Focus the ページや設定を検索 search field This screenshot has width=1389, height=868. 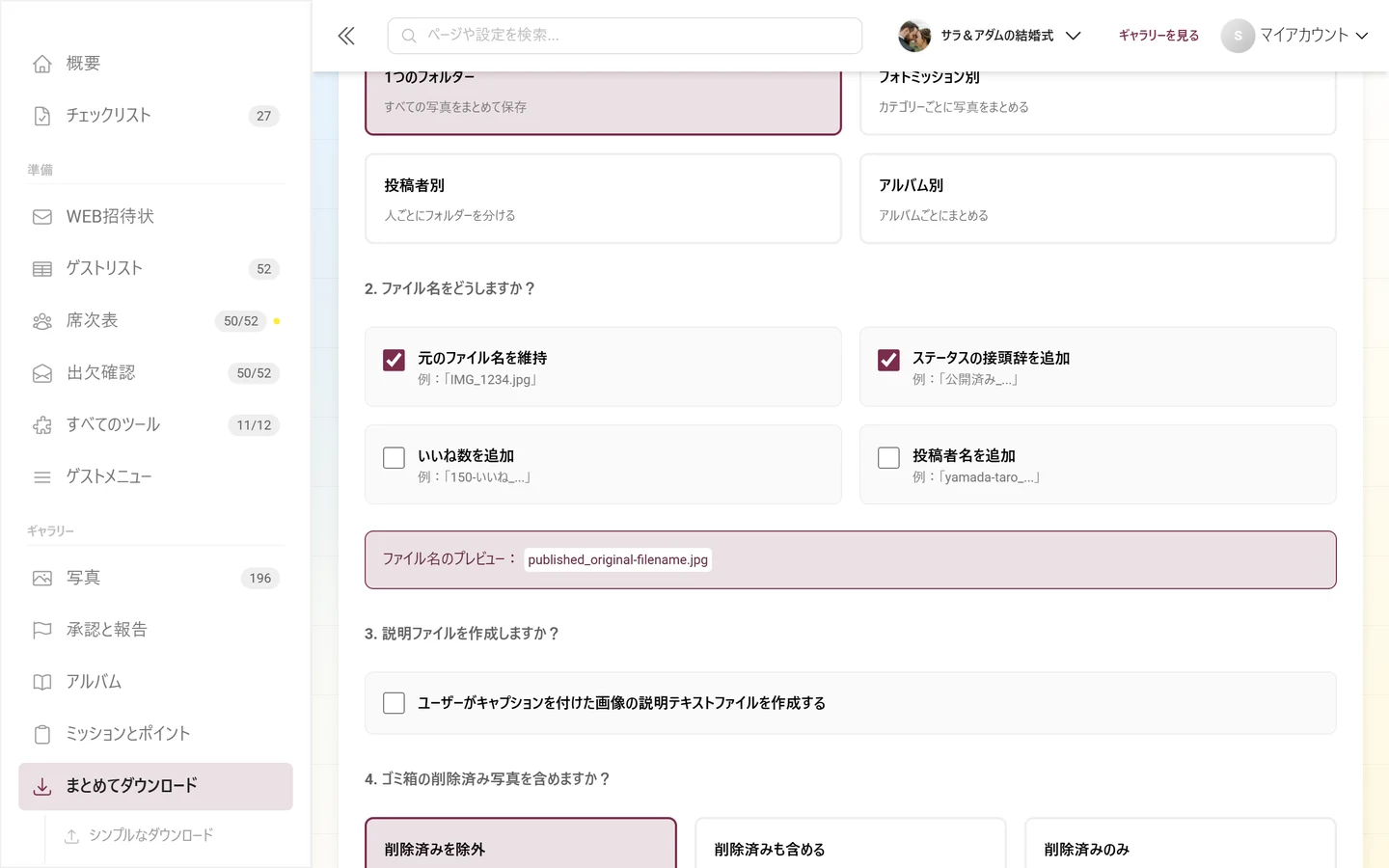(x=625, y=36)
